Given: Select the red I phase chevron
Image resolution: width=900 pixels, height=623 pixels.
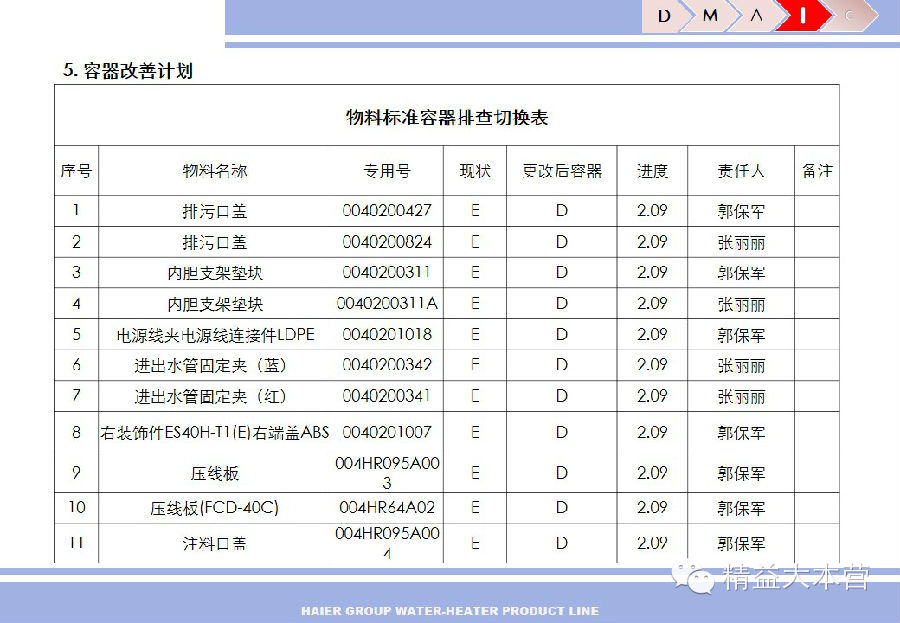Looking at the screenshot, I should pyautogui.click(x=803, y=16).
